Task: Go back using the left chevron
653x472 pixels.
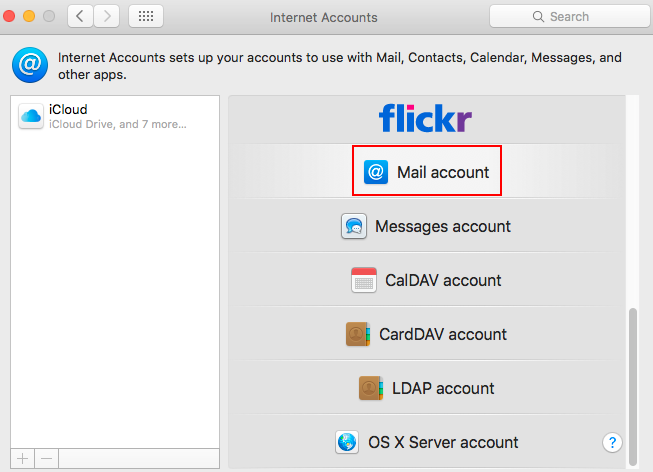Action: point(80,16)
